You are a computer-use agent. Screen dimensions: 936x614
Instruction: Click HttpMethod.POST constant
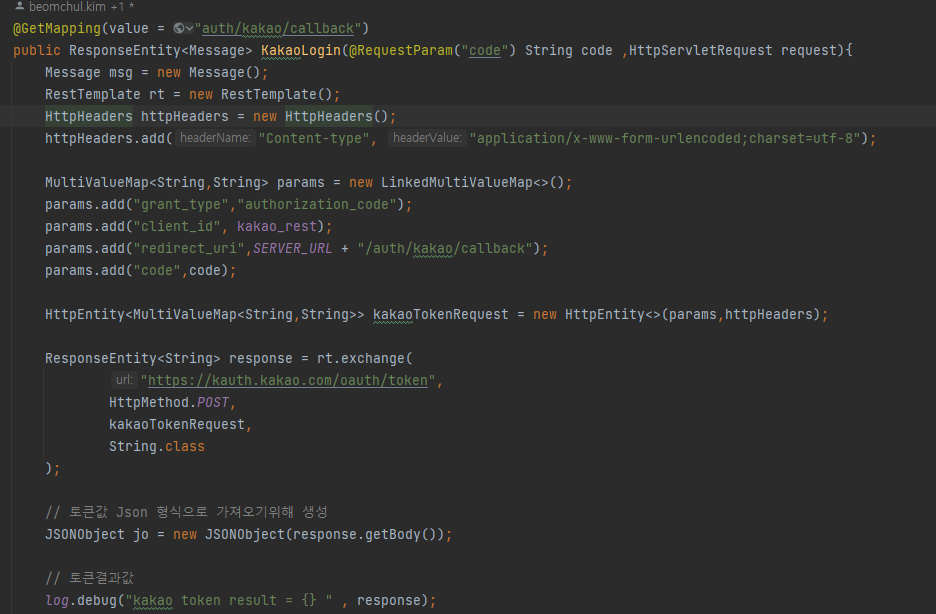pyautogui.click(x=169, y=403)
